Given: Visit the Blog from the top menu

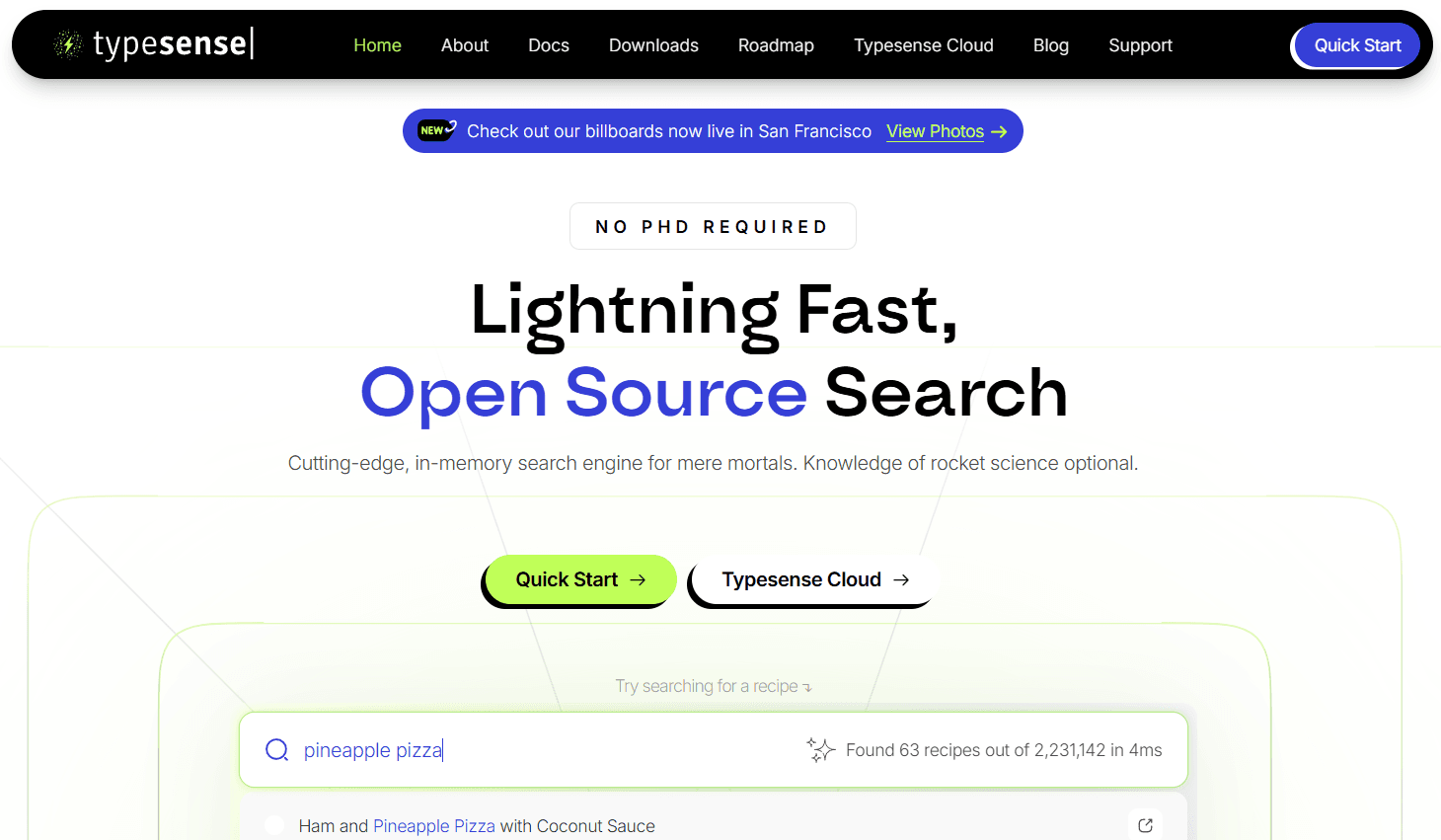Looking at the screenshot, I should (x=1050, y=45).
